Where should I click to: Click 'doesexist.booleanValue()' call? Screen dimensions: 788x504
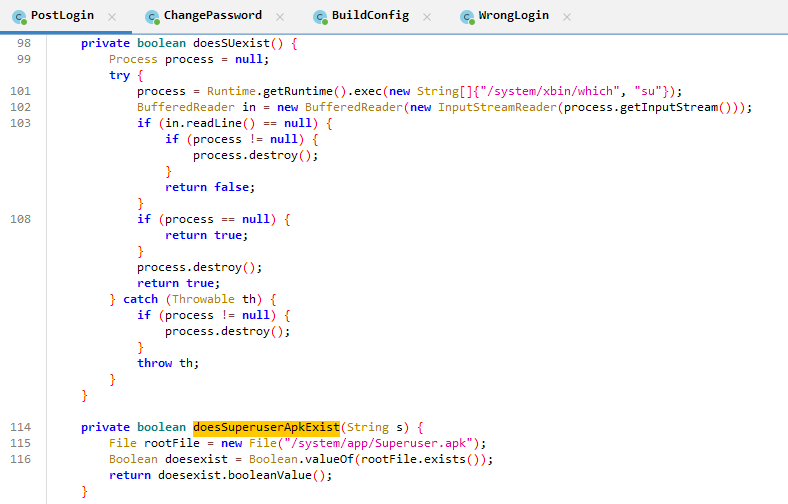242,475
